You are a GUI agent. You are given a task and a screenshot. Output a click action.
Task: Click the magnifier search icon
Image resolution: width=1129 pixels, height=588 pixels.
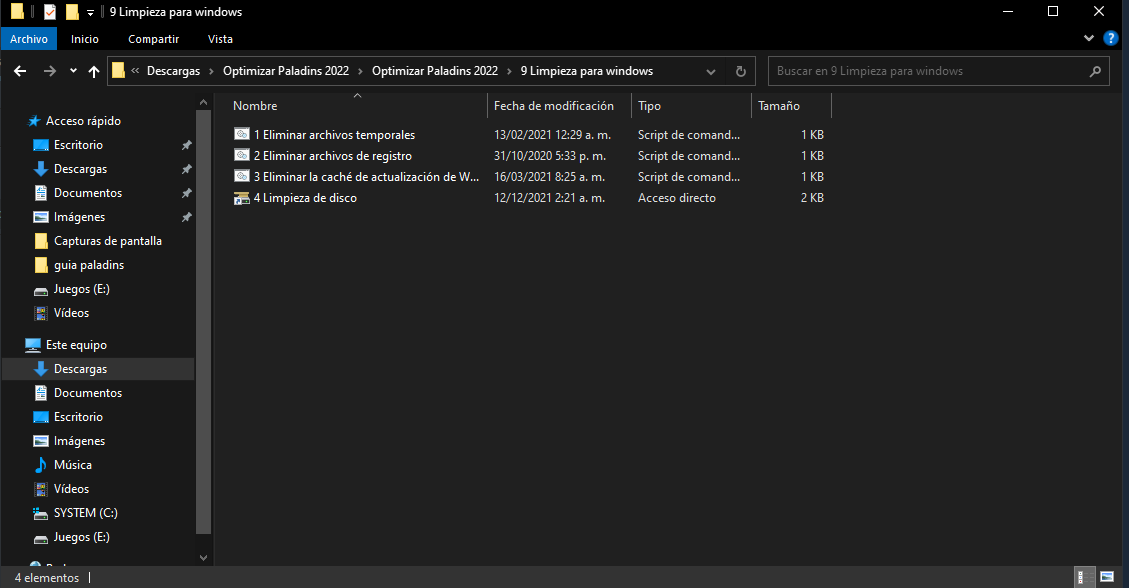1095,71
